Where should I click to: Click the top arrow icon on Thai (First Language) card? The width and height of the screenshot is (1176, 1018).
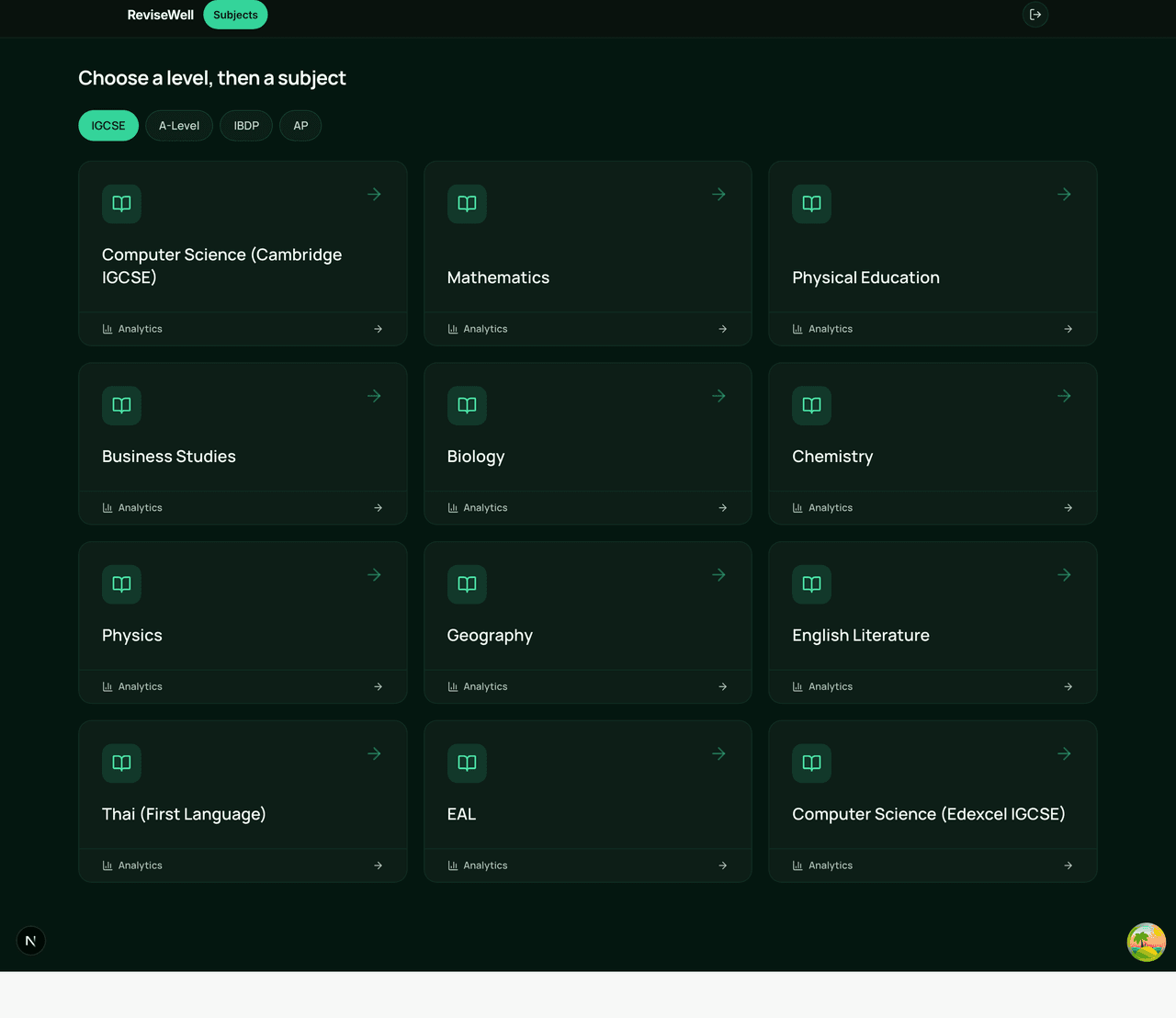(x=374, y=753)
